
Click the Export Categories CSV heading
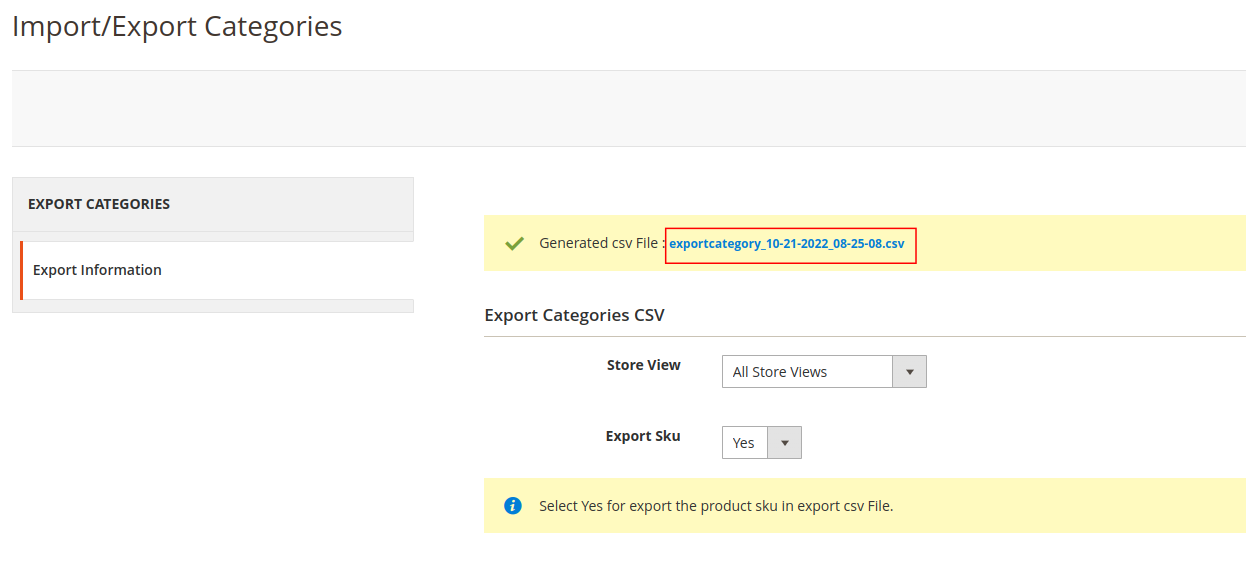[x=574, y=315]
